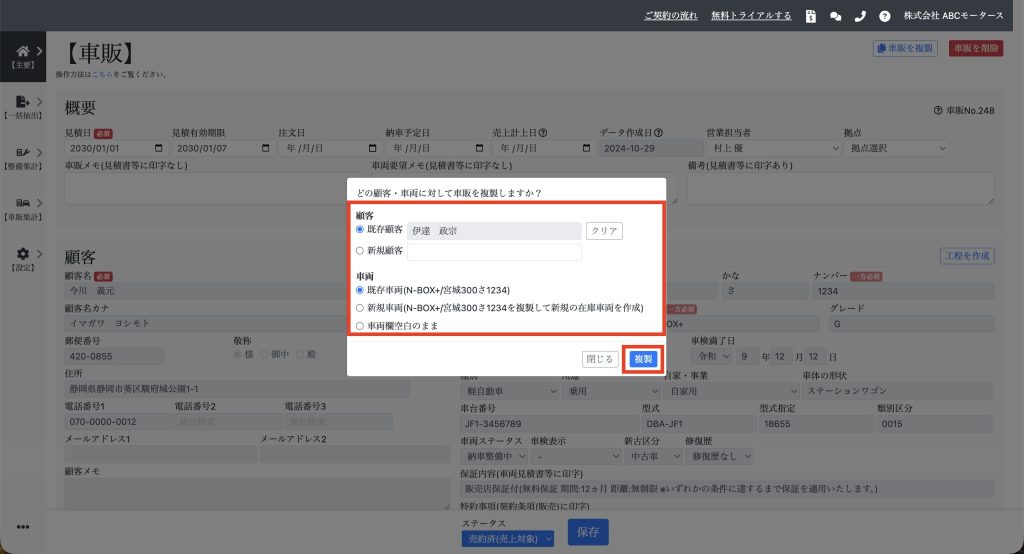Open the 一括抽出 sidebar icon
Image resolution: width=1024 pixels, height=554 pixels.
coord(23,102)
